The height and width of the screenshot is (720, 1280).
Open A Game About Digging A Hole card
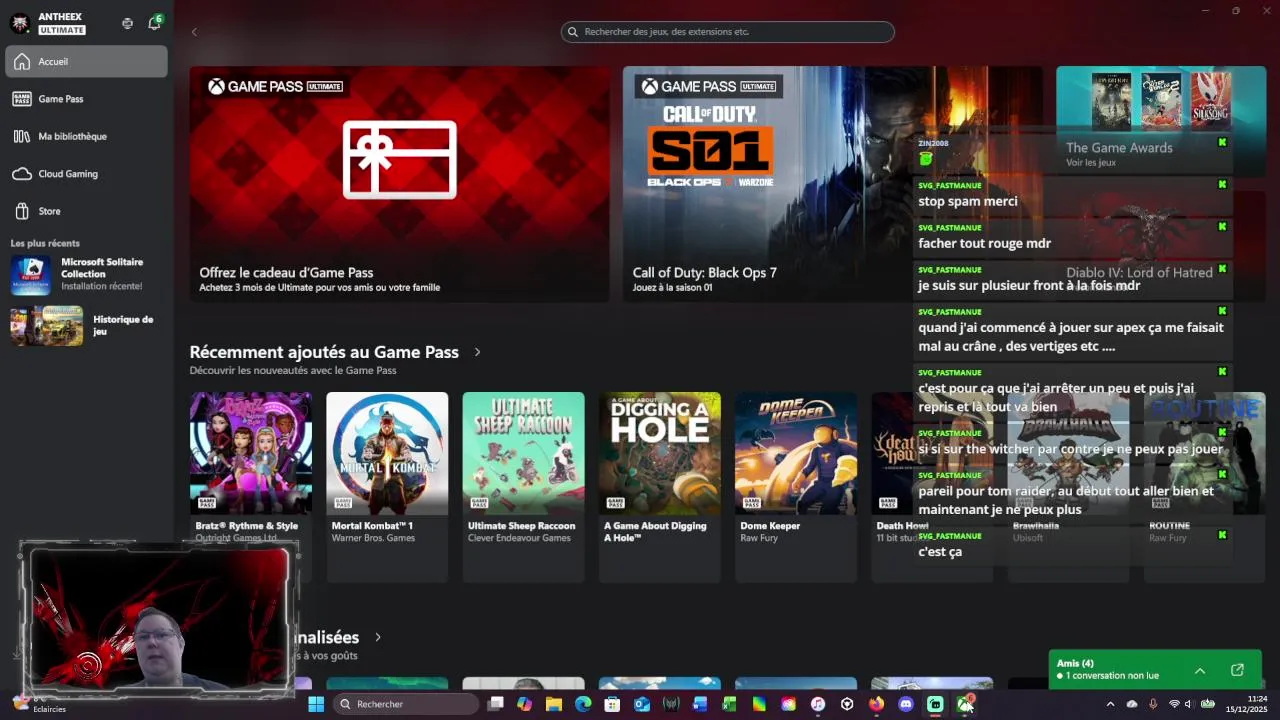click(x=659, y=487)
